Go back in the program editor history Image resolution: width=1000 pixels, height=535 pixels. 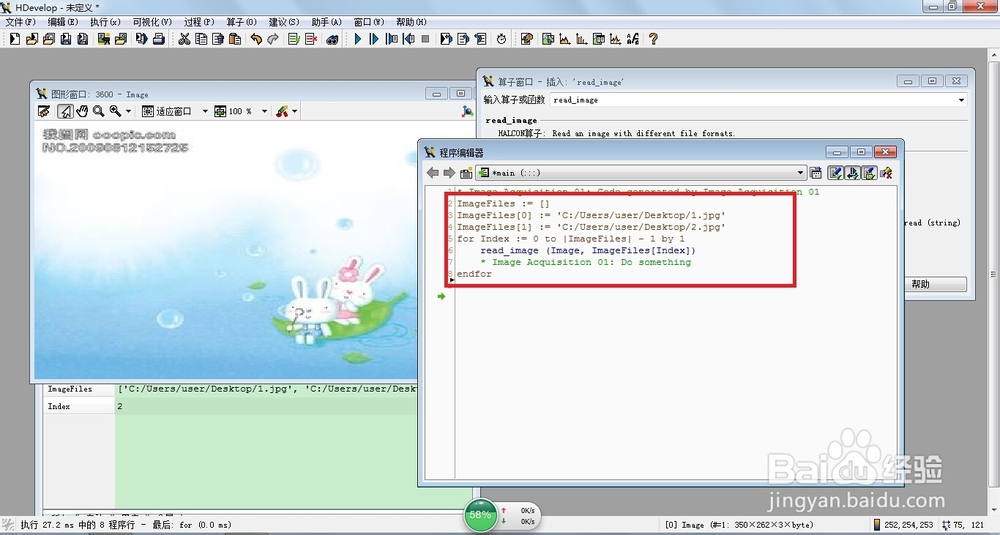click(433, 173)
